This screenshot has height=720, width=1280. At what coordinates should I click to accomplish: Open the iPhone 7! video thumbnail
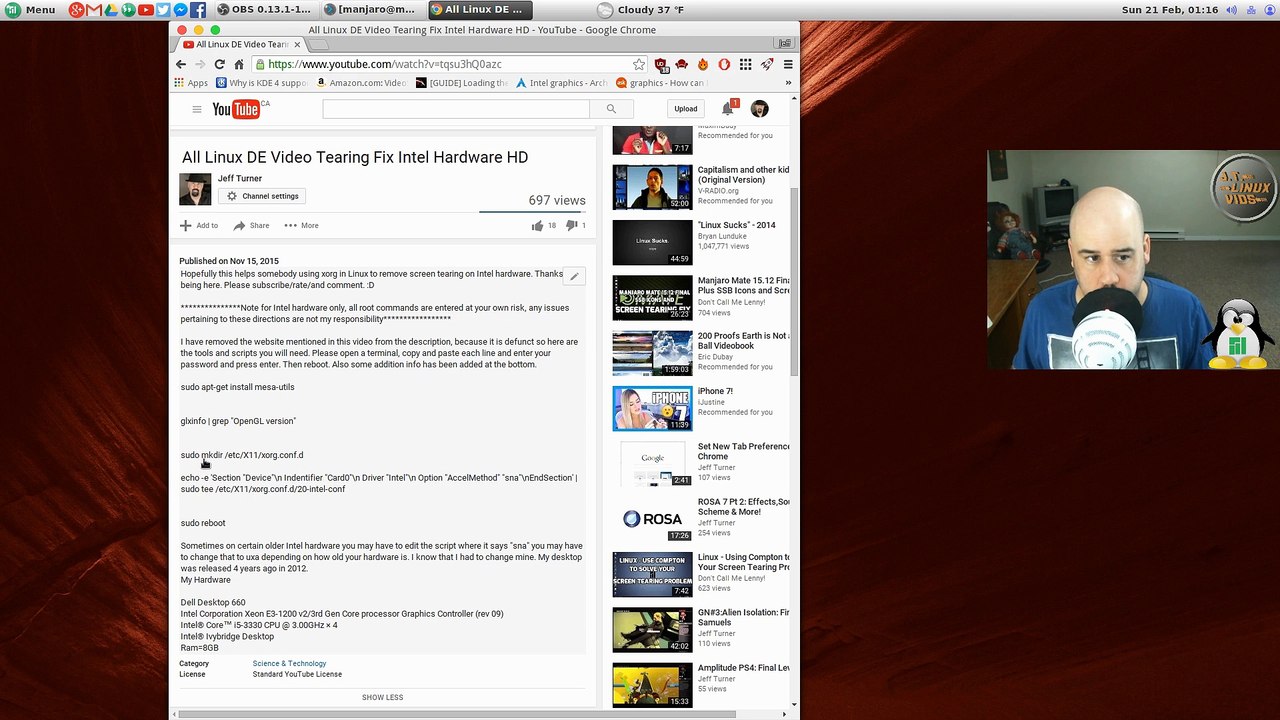tap(652, 409)
